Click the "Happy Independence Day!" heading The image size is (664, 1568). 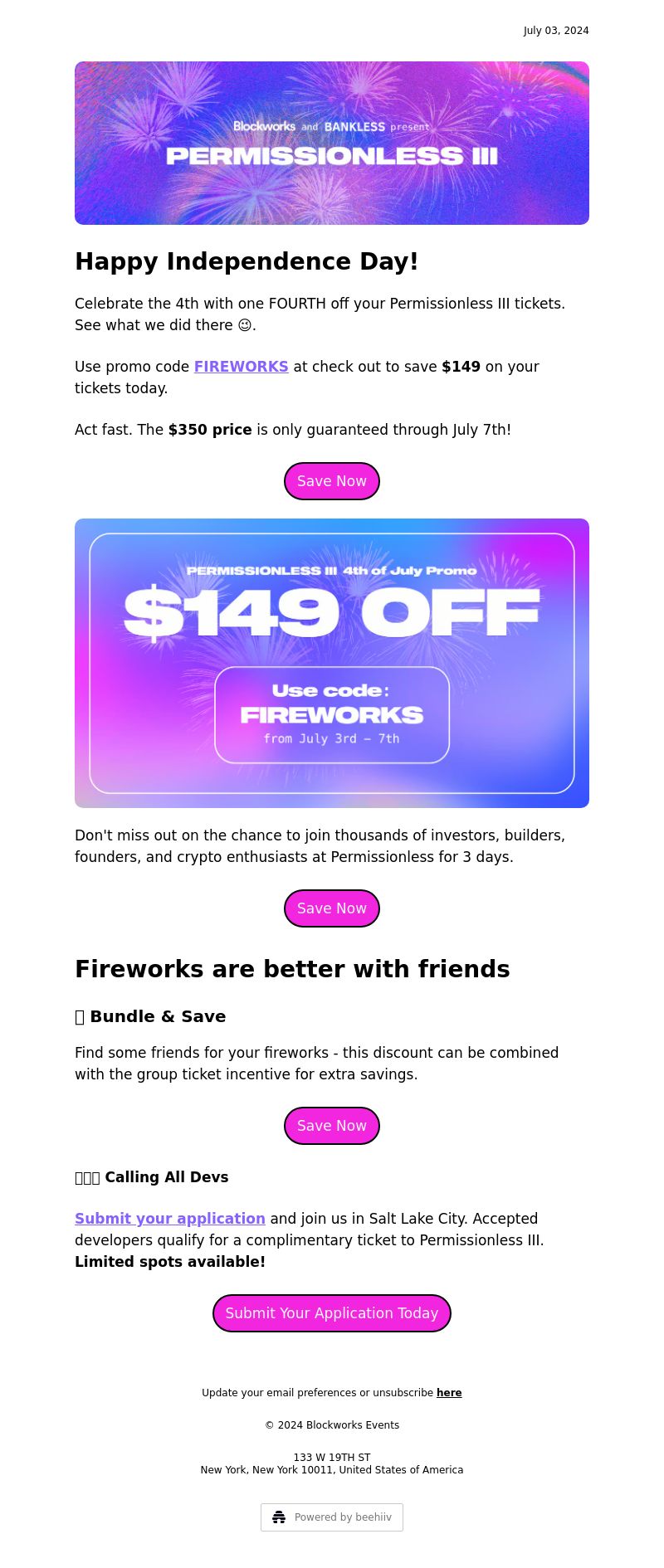(247, 261)
